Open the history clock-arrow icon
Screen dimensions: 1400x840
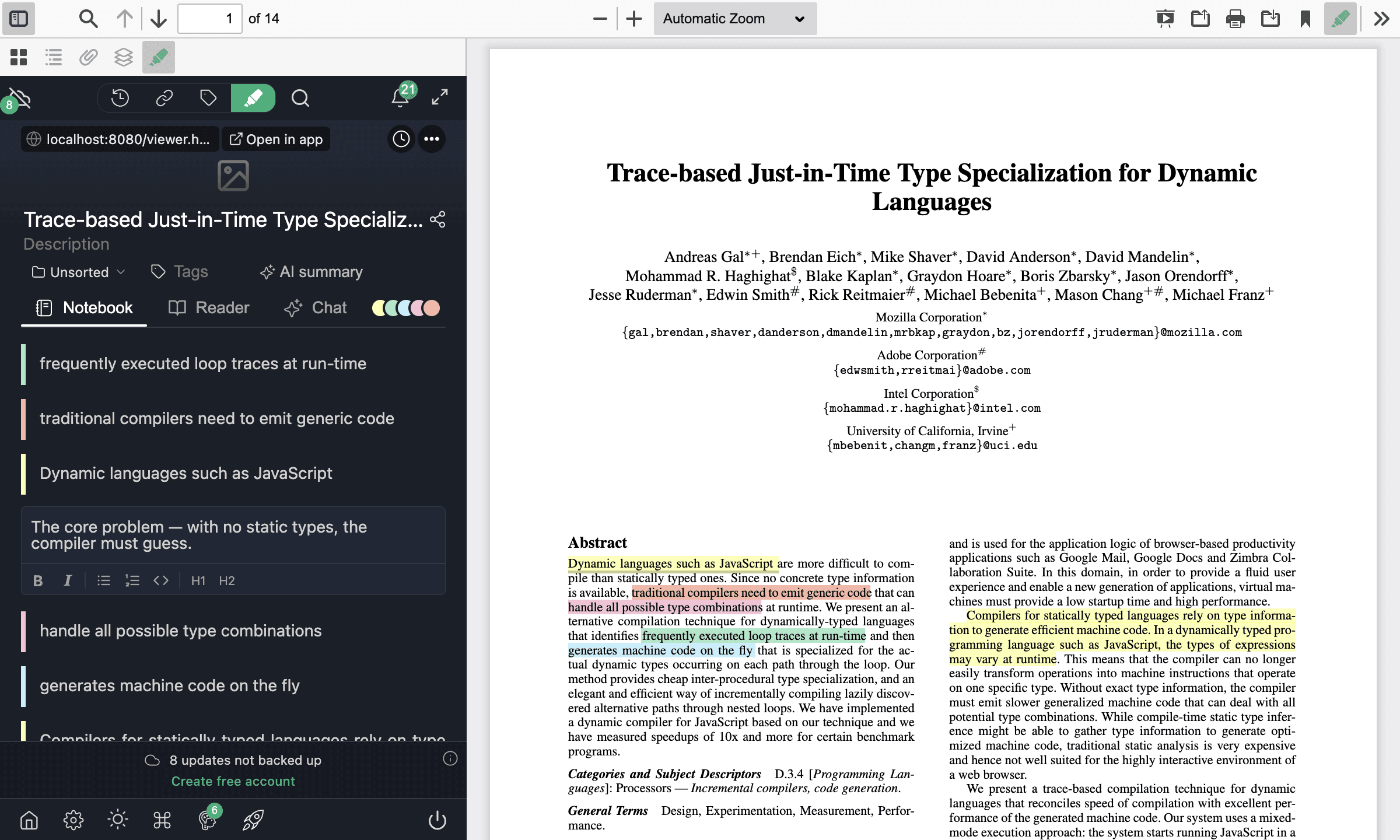120,98
